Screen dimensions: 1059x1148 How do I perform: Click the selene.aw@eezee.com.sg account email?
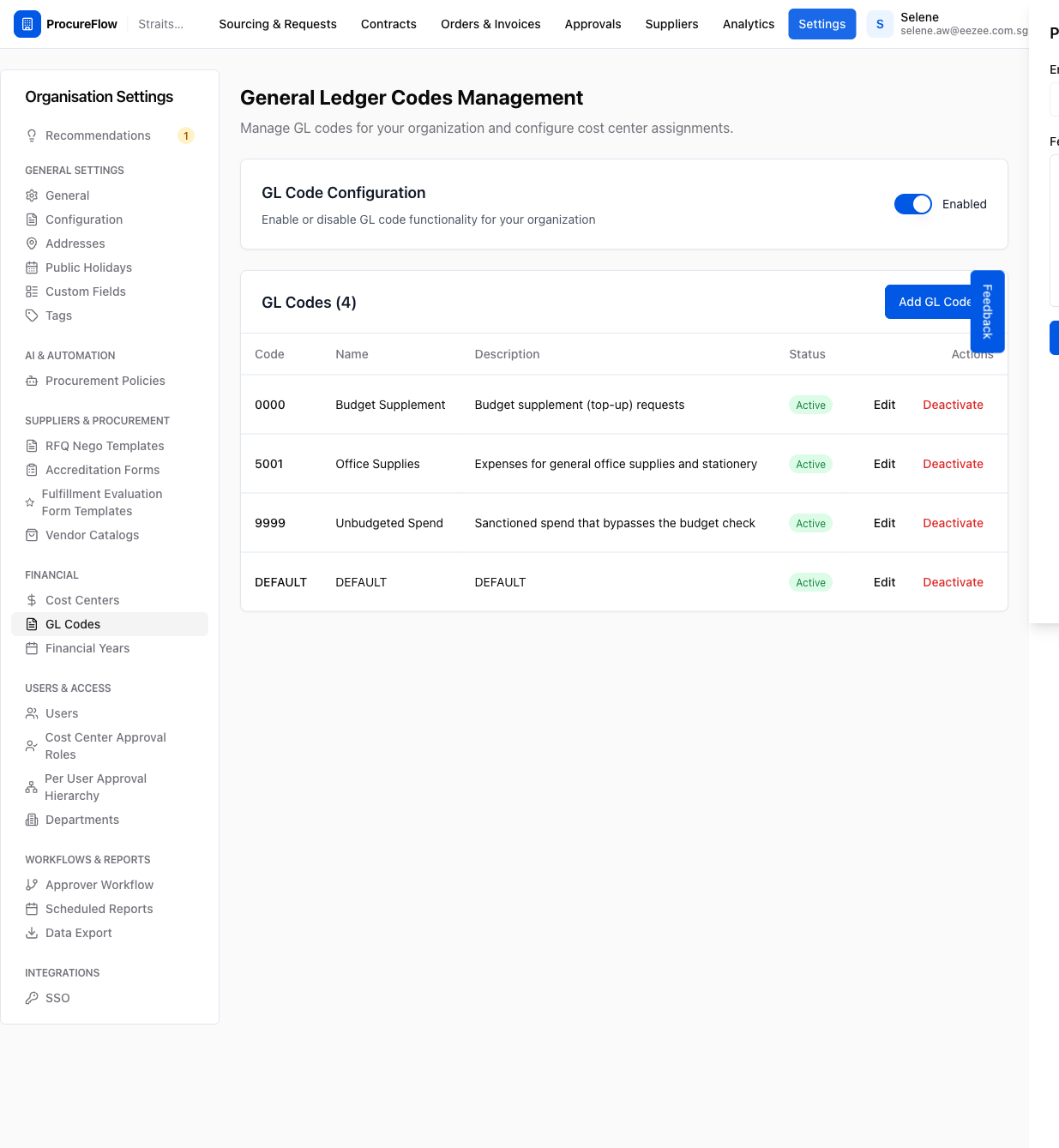(964, 31)
